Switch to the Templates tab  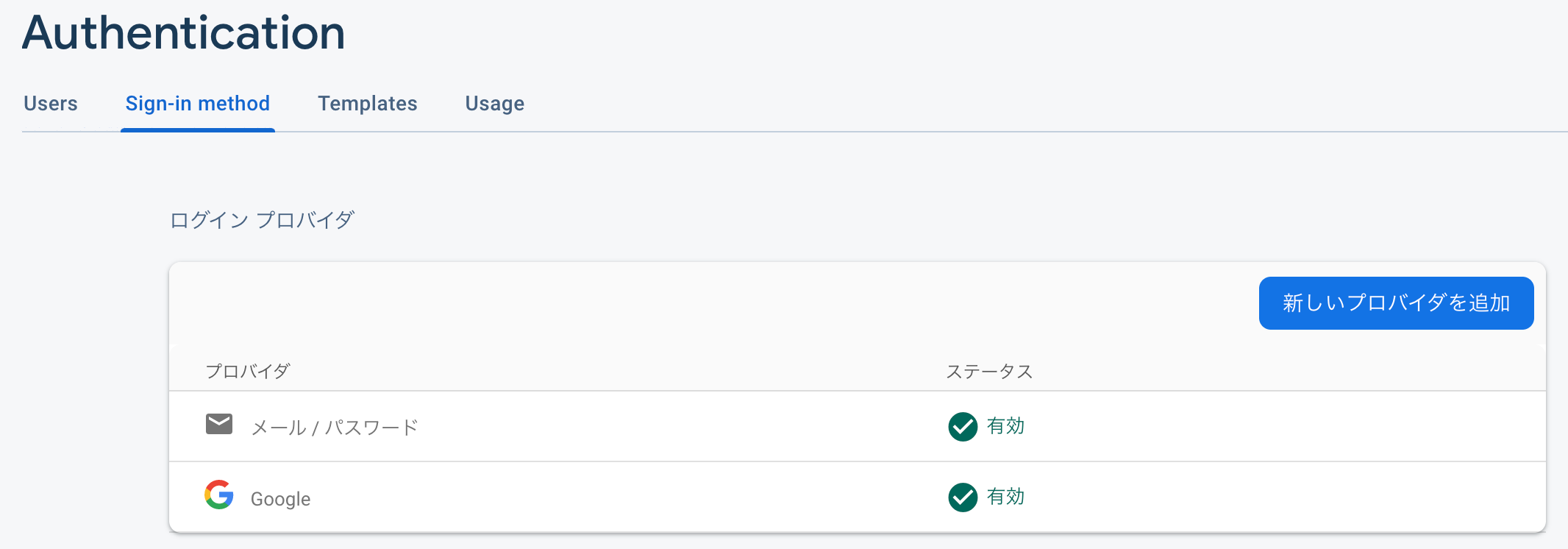click(x=367, y=104)
